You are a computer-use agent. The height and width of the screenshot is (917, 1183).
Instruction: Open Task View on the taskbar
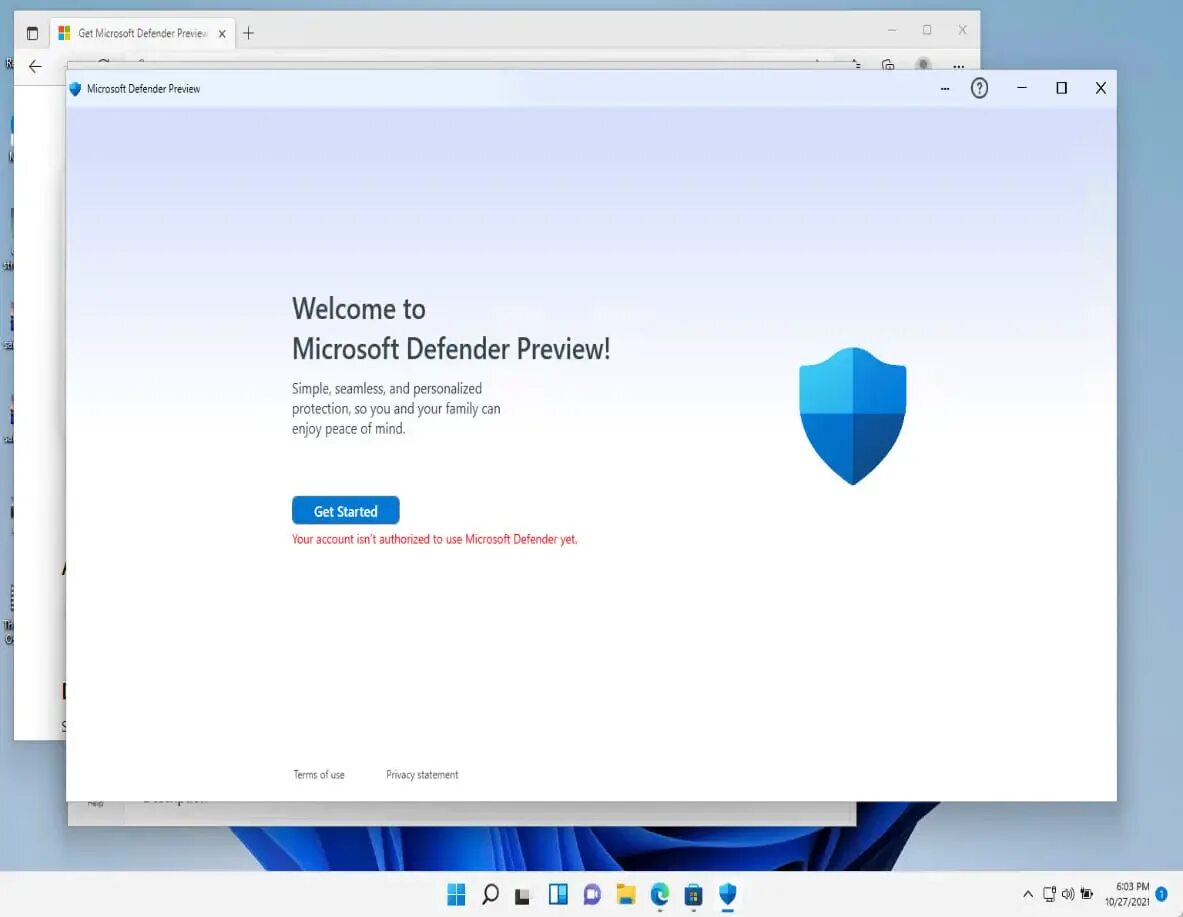523,895
